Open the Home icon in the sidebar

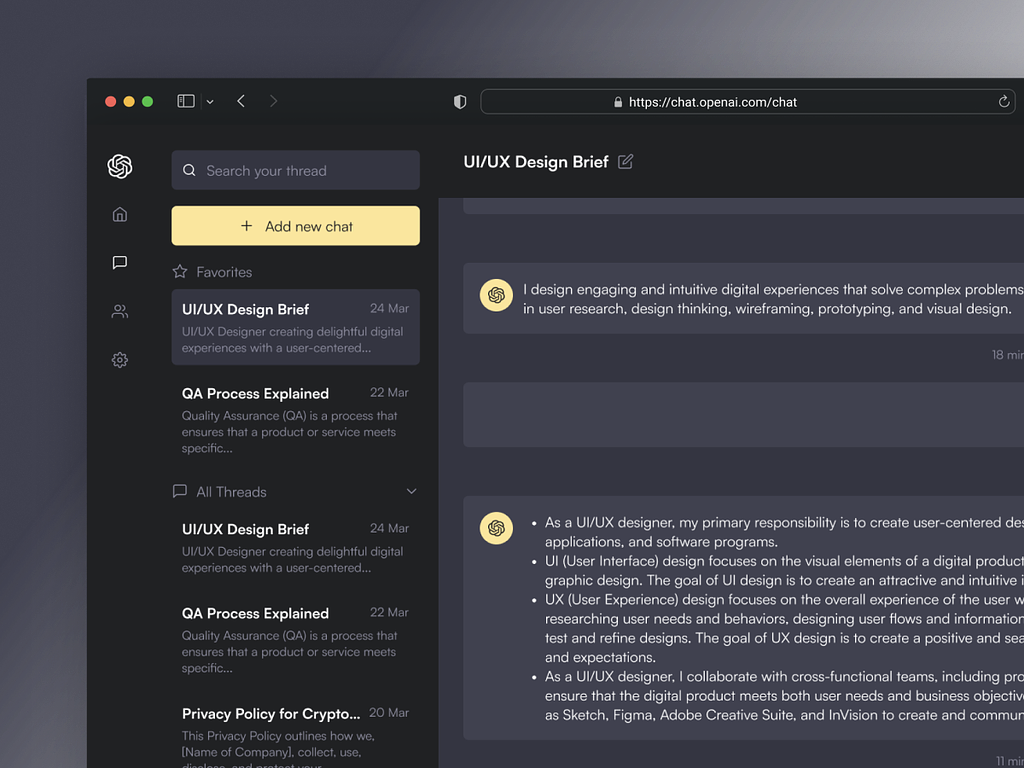coord(120,214)
